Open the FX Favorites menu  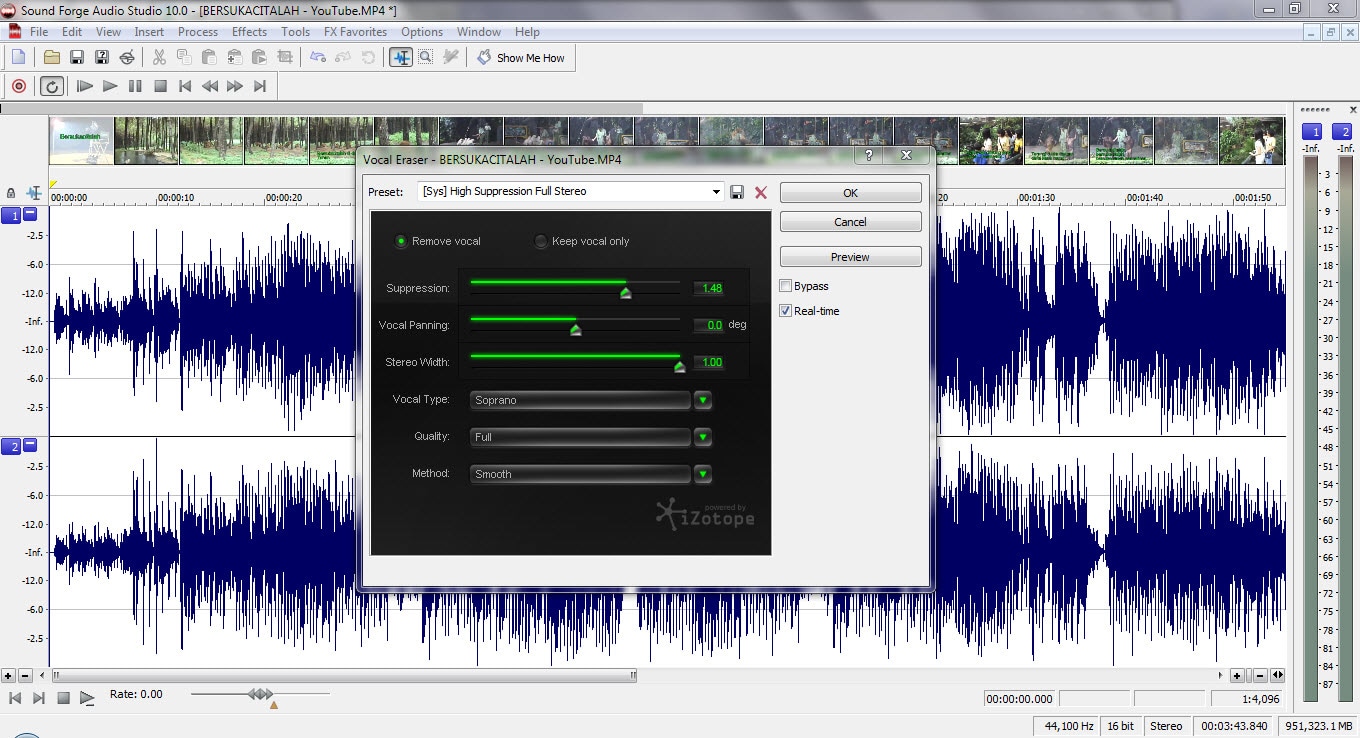[355, 32]
